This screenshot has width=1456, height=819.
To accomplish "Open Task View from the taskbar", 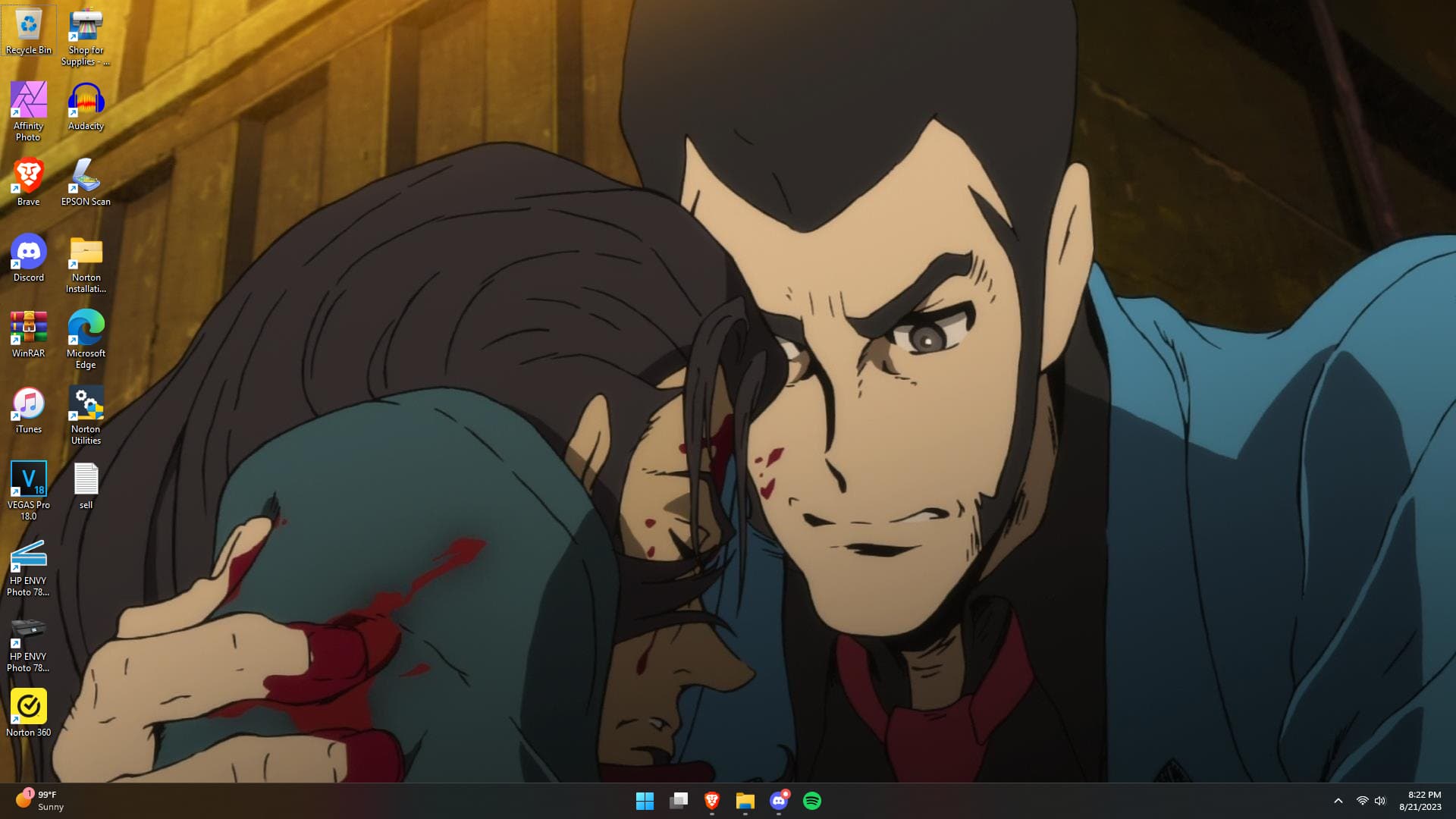I will click(x=679, y=801).
